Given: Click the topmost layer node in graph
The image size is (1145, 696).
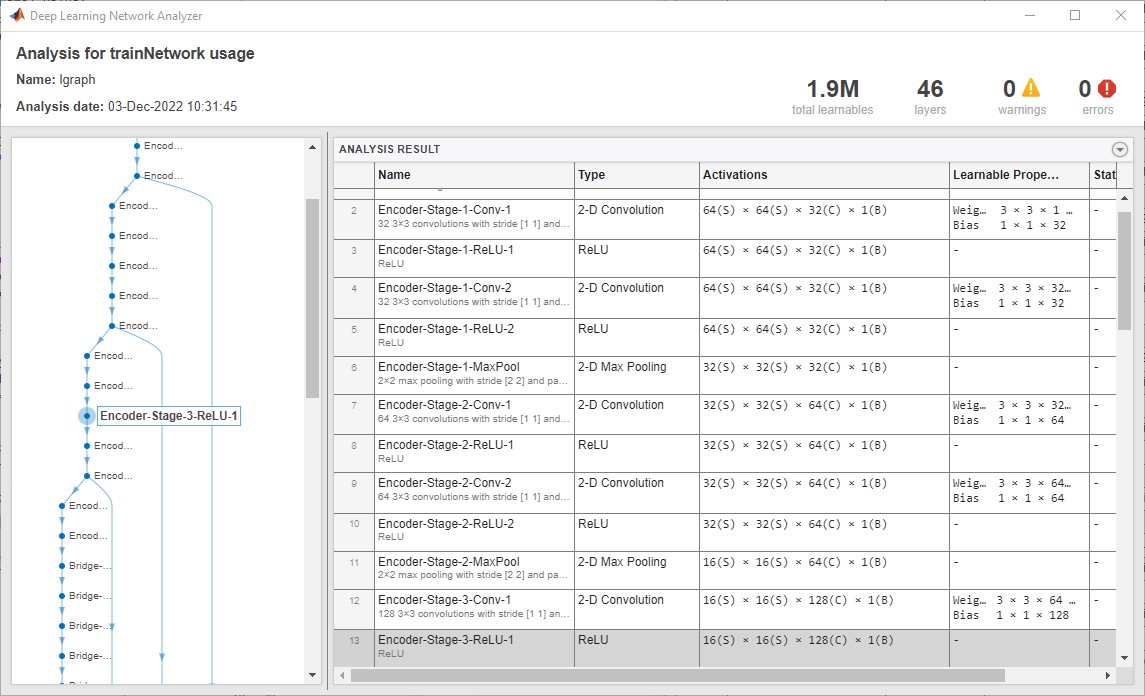Looking at the screenshot, I should coord(137,146).
